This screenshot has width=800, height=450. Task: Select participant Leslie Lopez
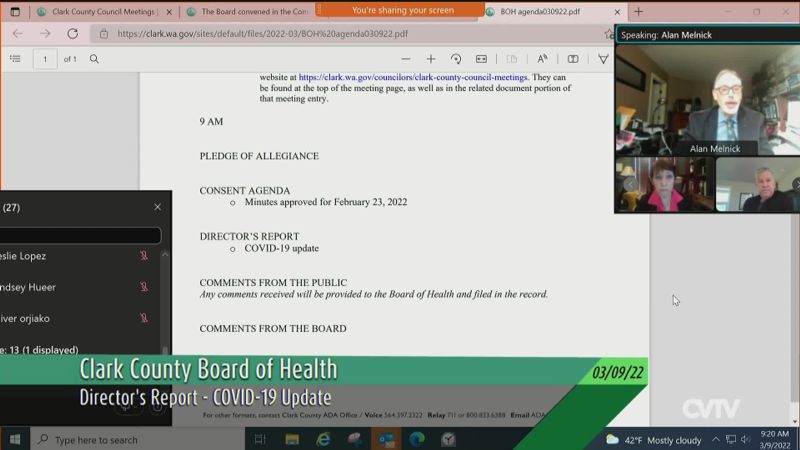click(x=23, y=256)
